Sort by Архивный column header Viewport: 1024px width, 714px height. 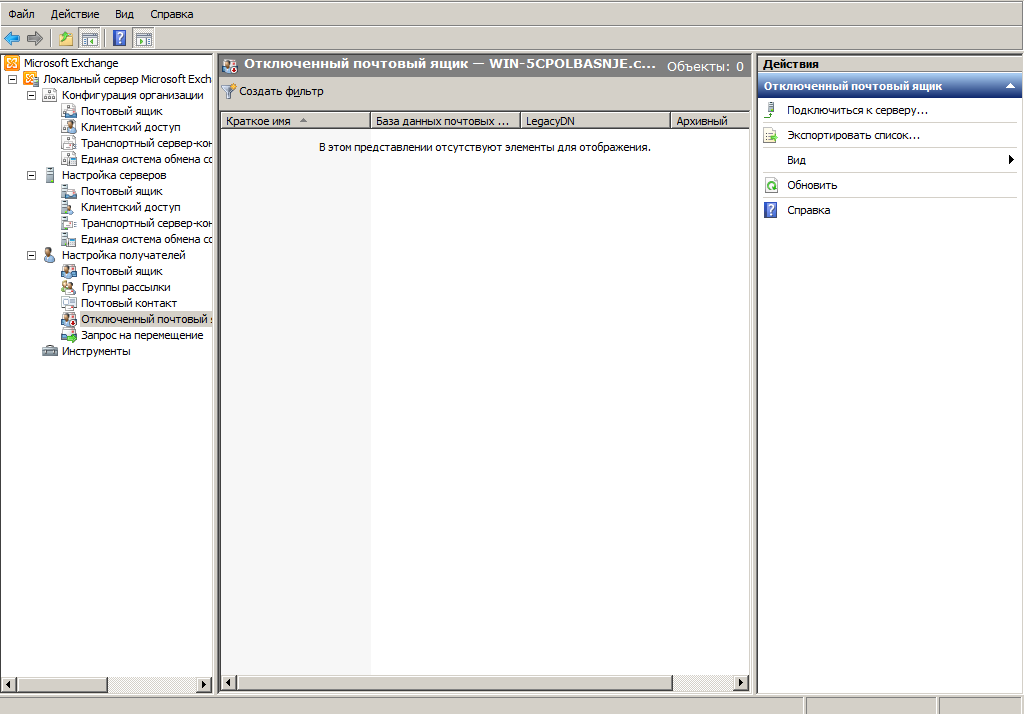tap(710, 121)
